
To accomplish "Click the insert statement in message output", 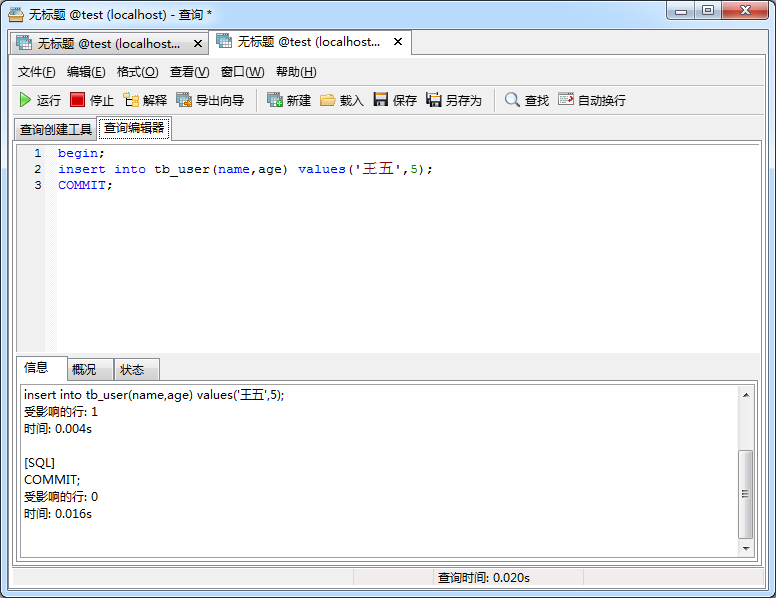I will pyautogui.click(x=154, y=395).
